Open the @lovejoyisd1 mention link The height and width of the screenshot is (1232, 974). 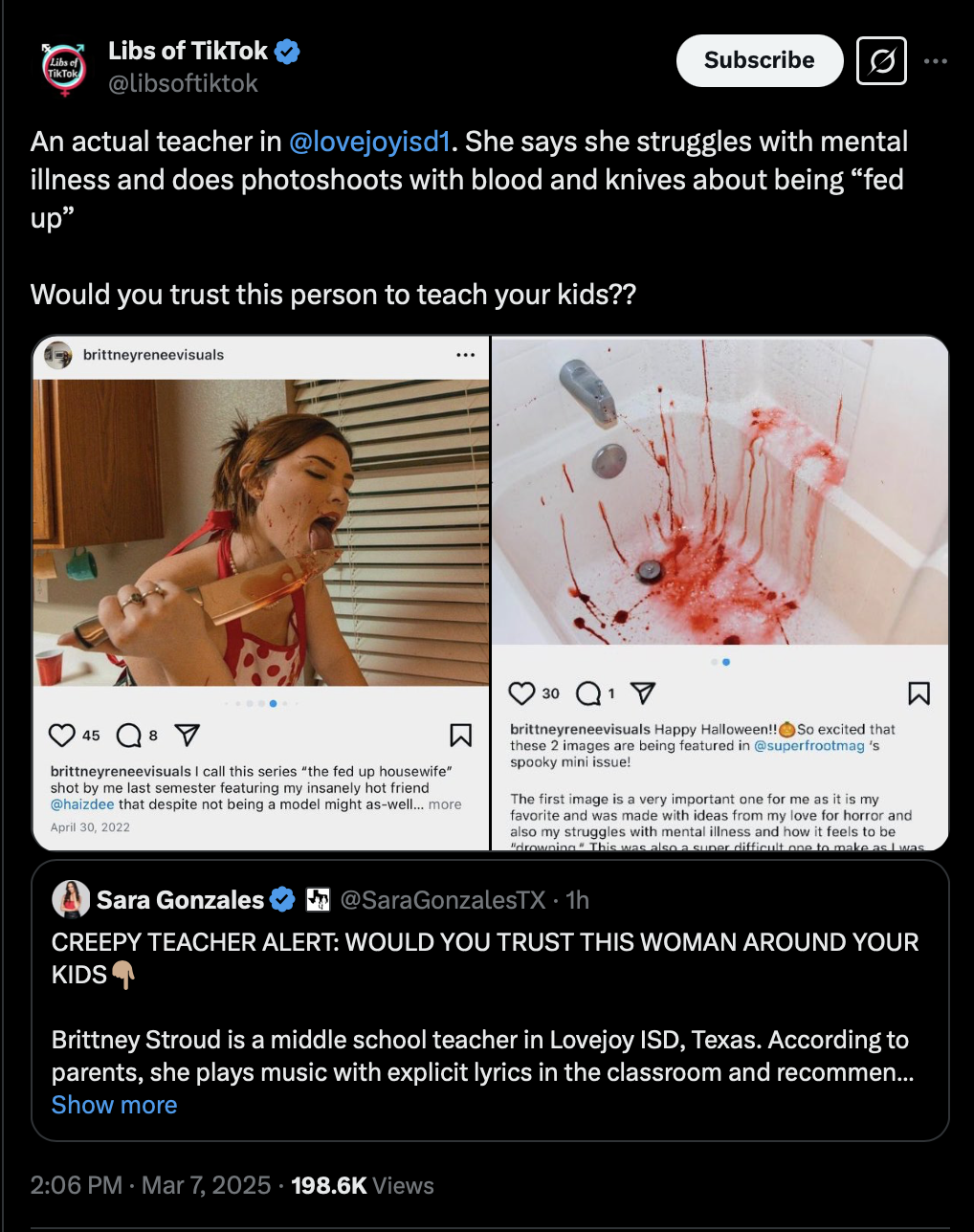coord(369,142)
